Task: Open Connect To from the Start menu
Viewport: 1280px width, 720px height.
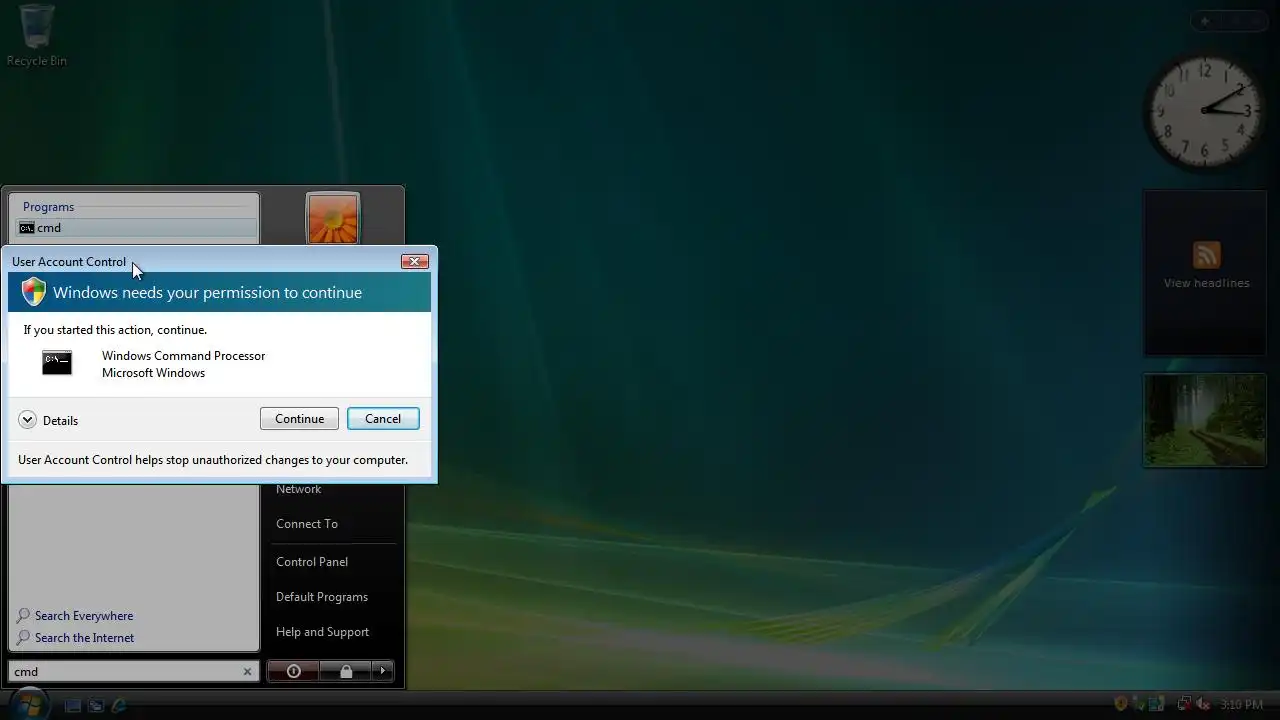Action: coord(307,524)
